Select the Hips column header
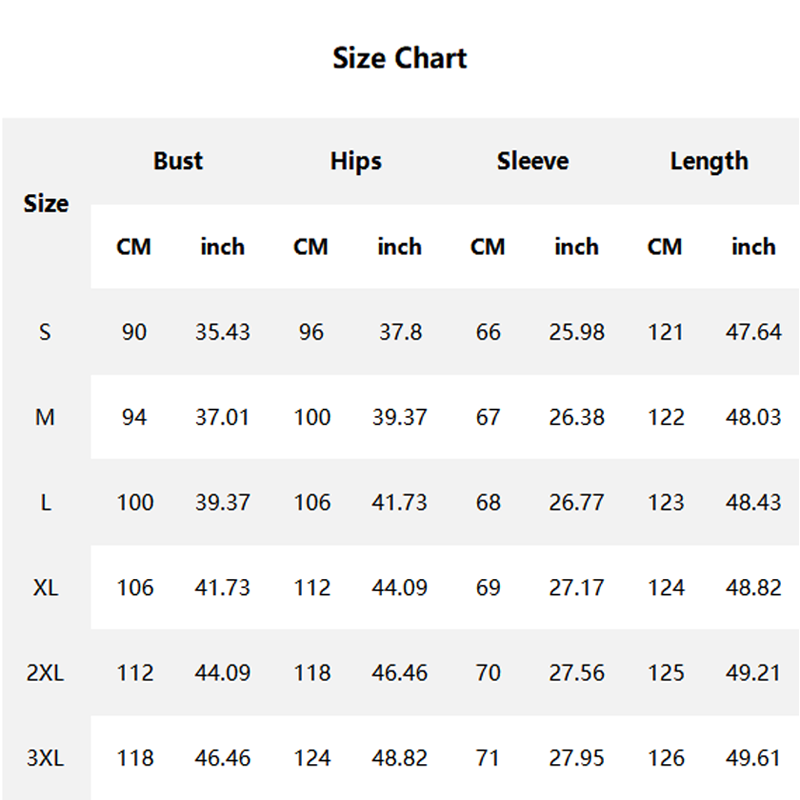This screenshot has width=800, height=800. tap(356, 161)
